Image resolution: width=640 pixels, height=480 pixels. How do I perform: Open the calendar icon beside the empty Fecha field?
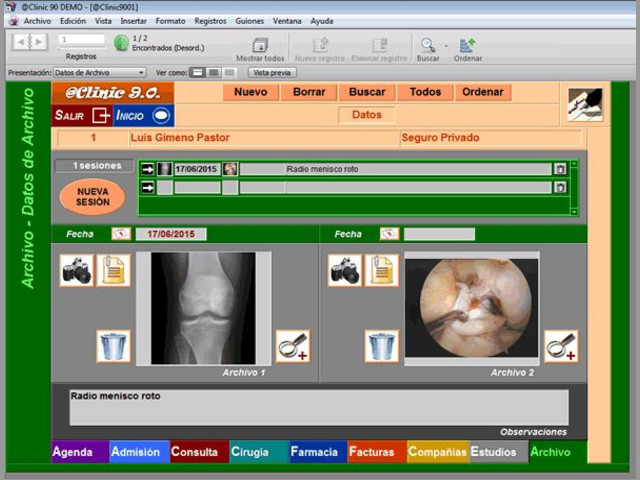pos(389,234)
